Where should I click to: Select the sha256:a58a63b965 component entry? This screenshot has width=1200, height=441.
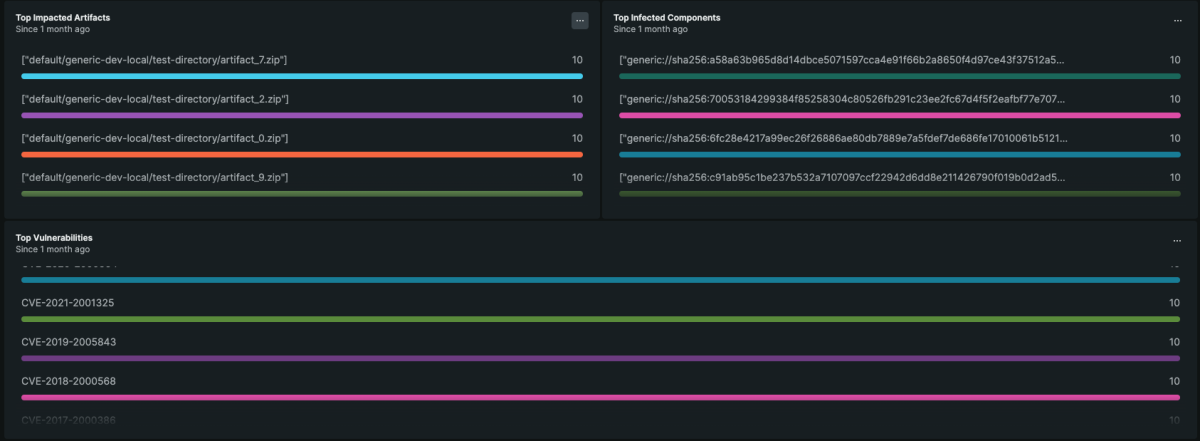point(842,61)
